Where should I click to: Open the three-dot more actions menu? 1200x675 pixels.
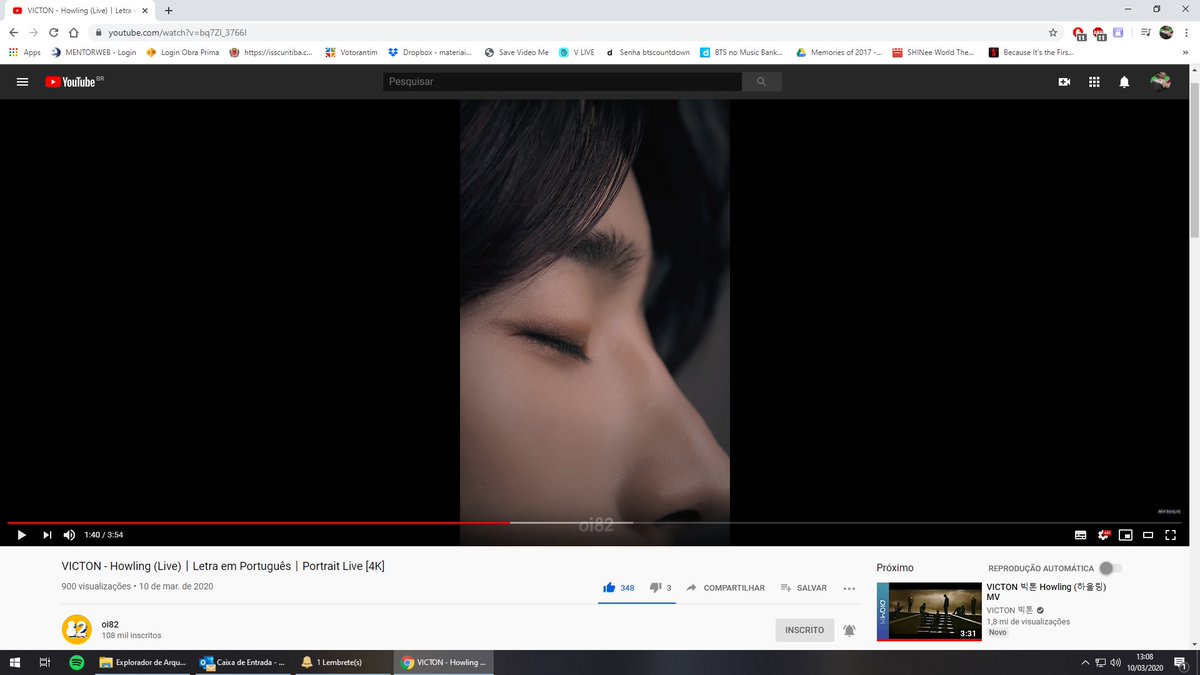pyautogui.click(x=849, y=588)
